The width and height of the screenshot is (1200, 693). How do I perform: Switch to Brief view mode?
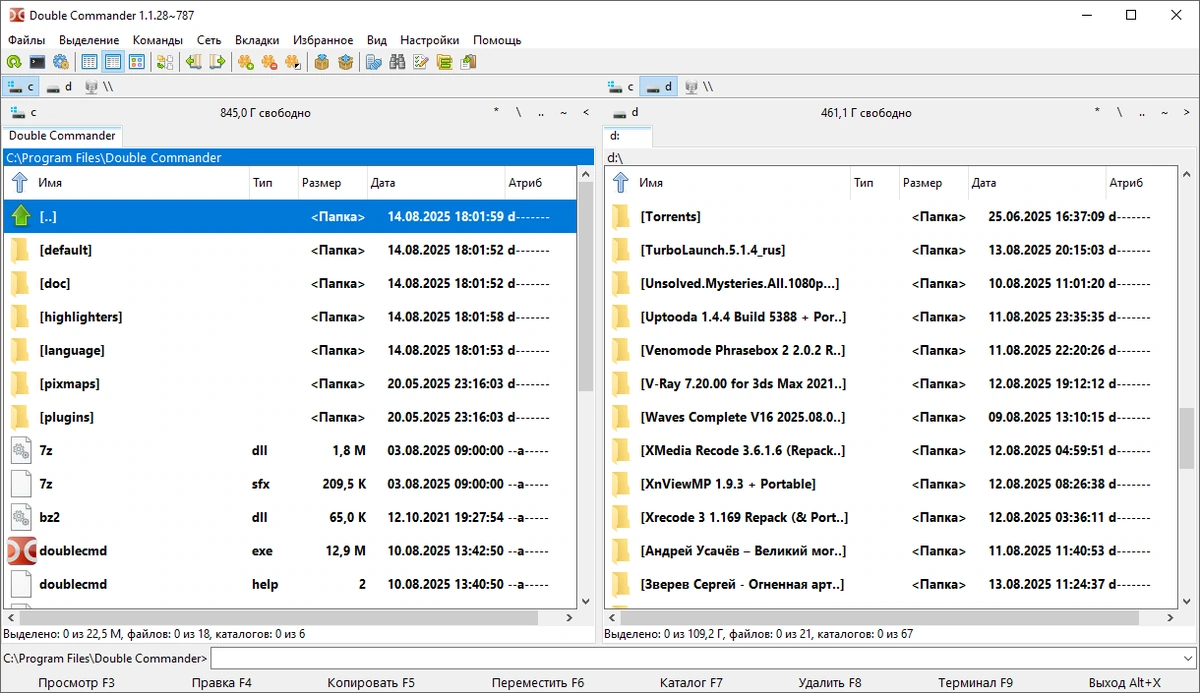90,62
